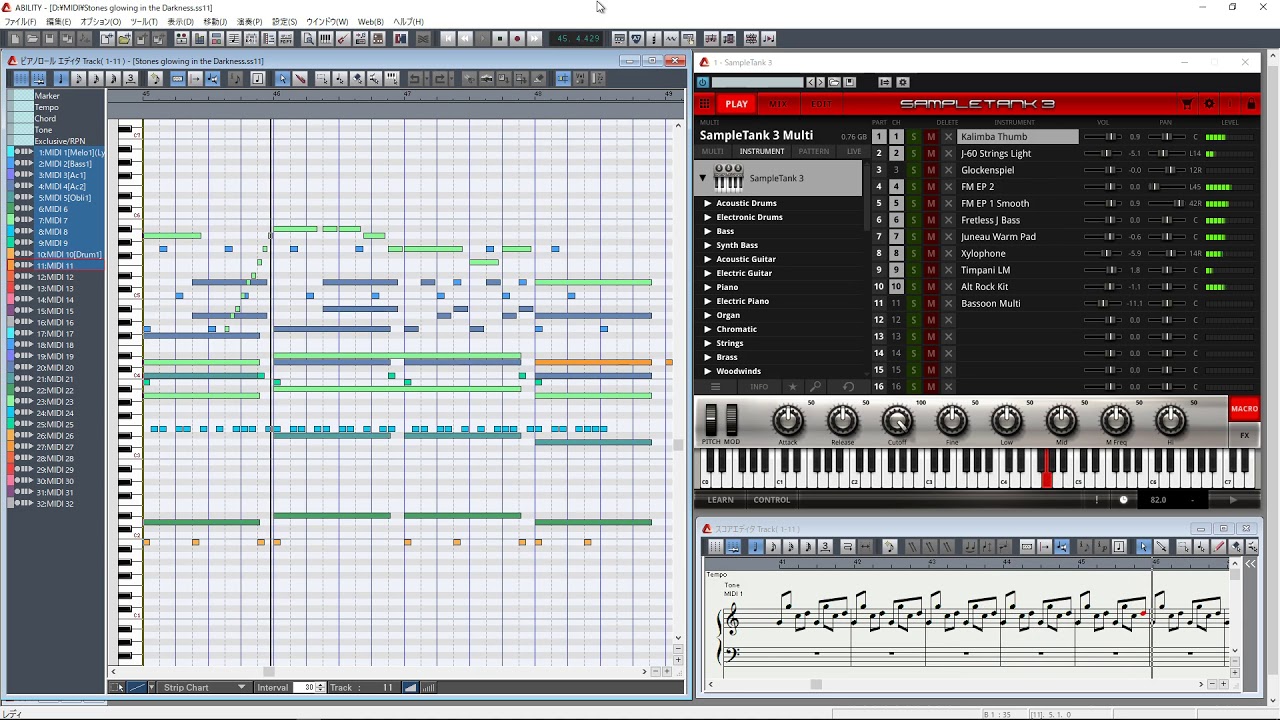This screenshot has height=720, width=1280.
Task: Delete the Kalimba Thumb part with its X
Action: pos(949,137)
